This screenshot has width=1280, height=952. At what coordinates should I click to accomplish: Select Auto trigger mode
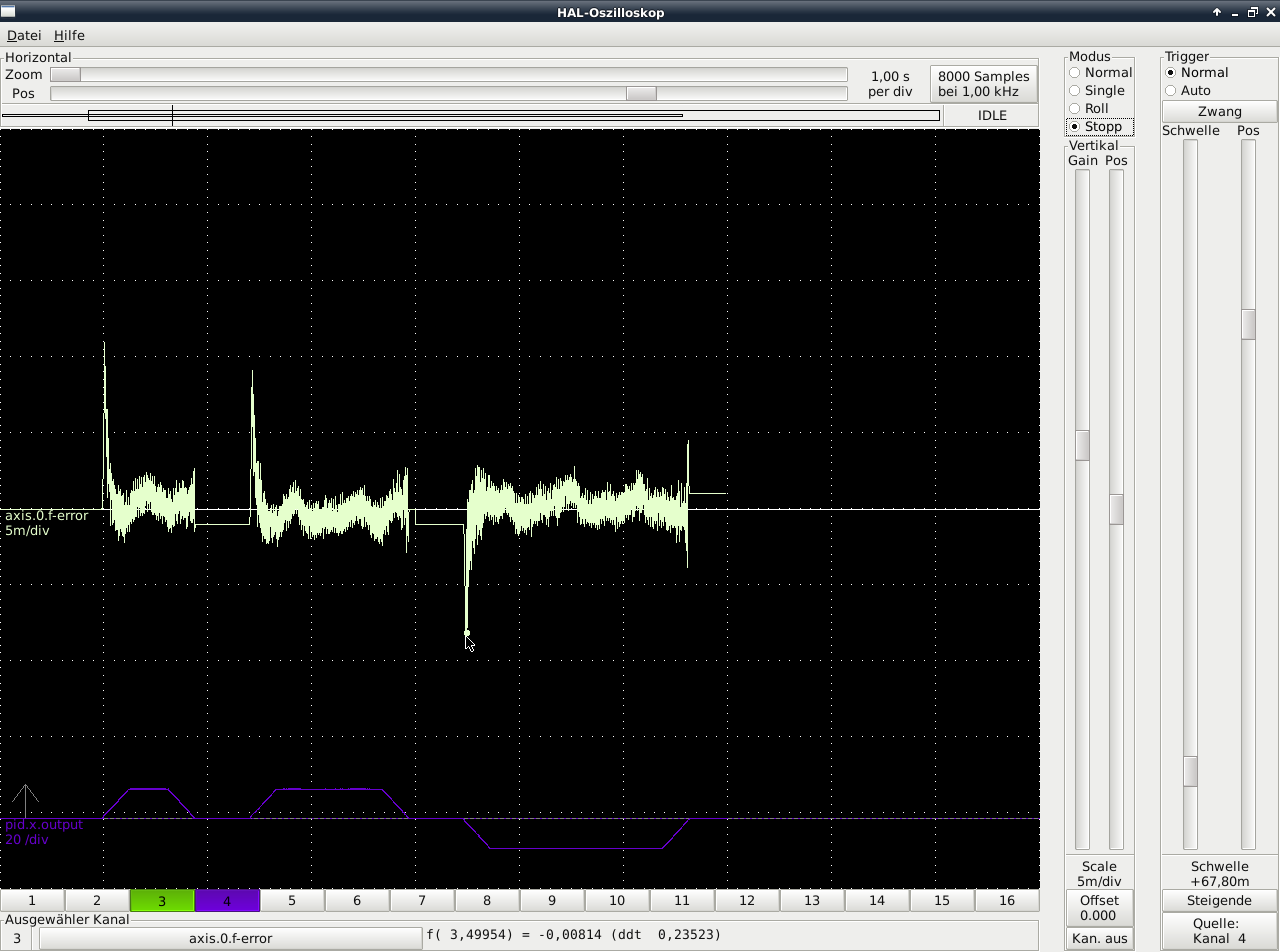pyautogui.click(x=1188, y=90)
